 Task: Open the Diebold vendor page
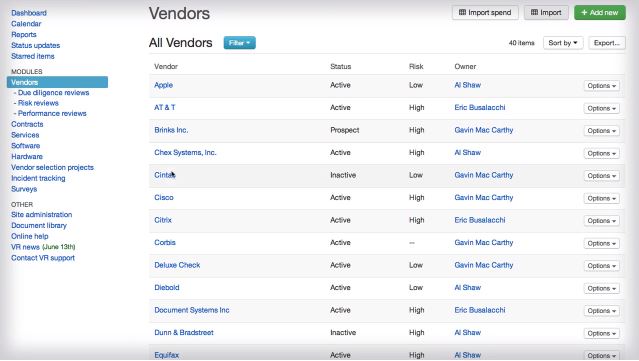(167, 288)
